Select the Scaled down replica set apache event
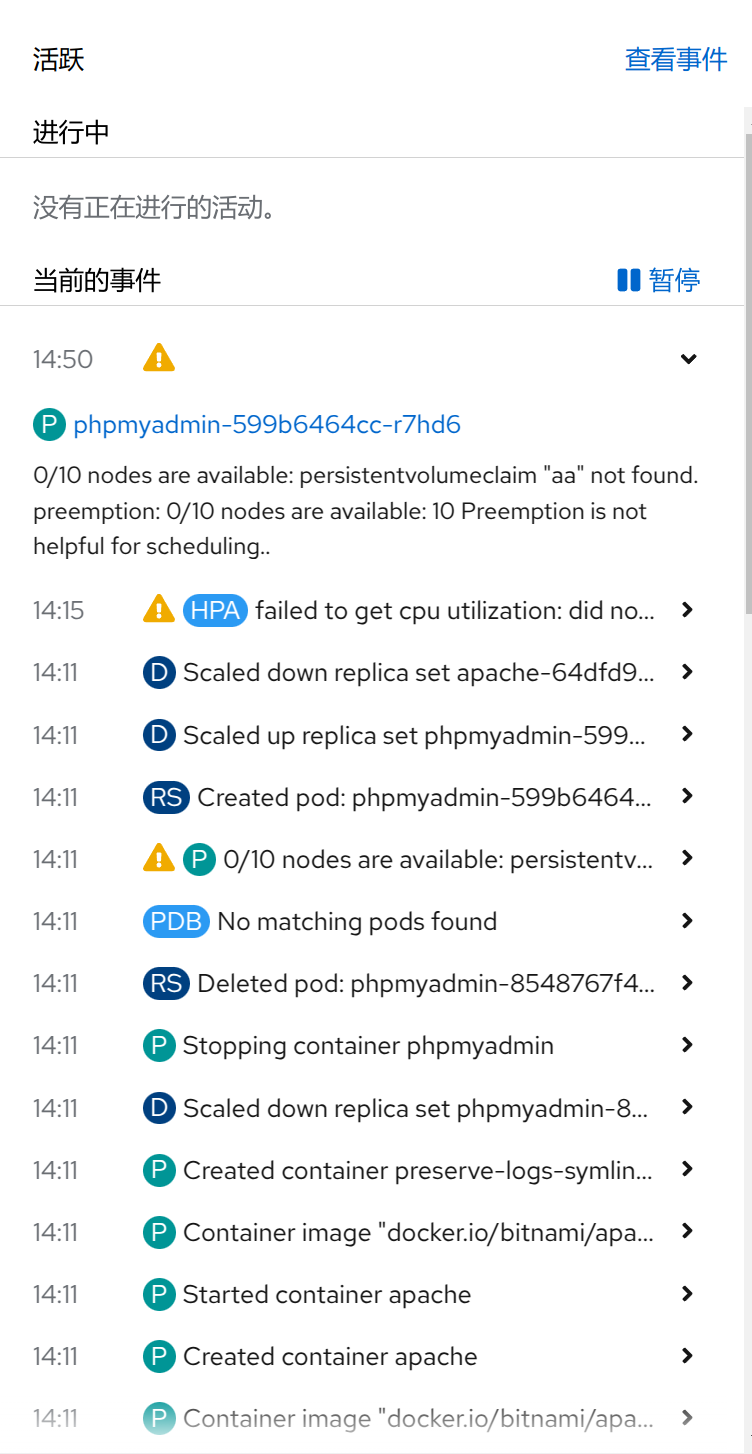The width and height of the screenshot is (752, 1454). pos(418,673)
